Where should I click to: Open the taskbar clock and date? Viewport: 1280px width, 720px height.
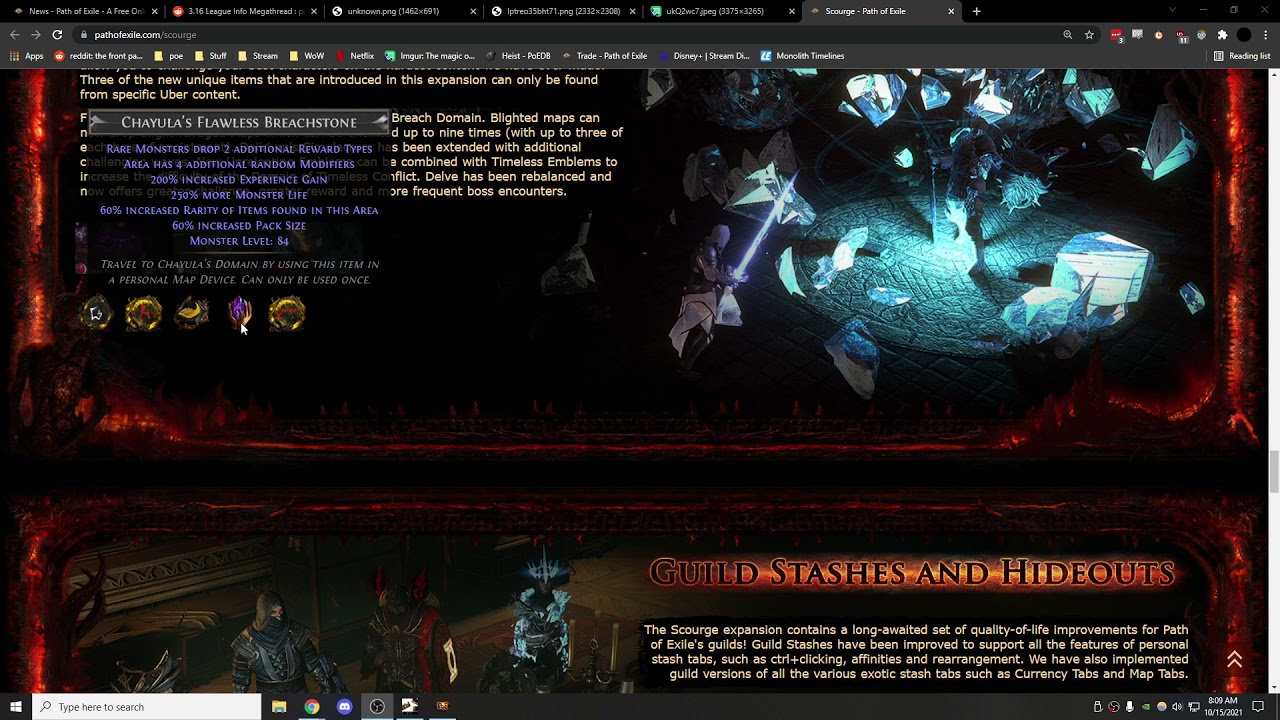pos(1223,707)
